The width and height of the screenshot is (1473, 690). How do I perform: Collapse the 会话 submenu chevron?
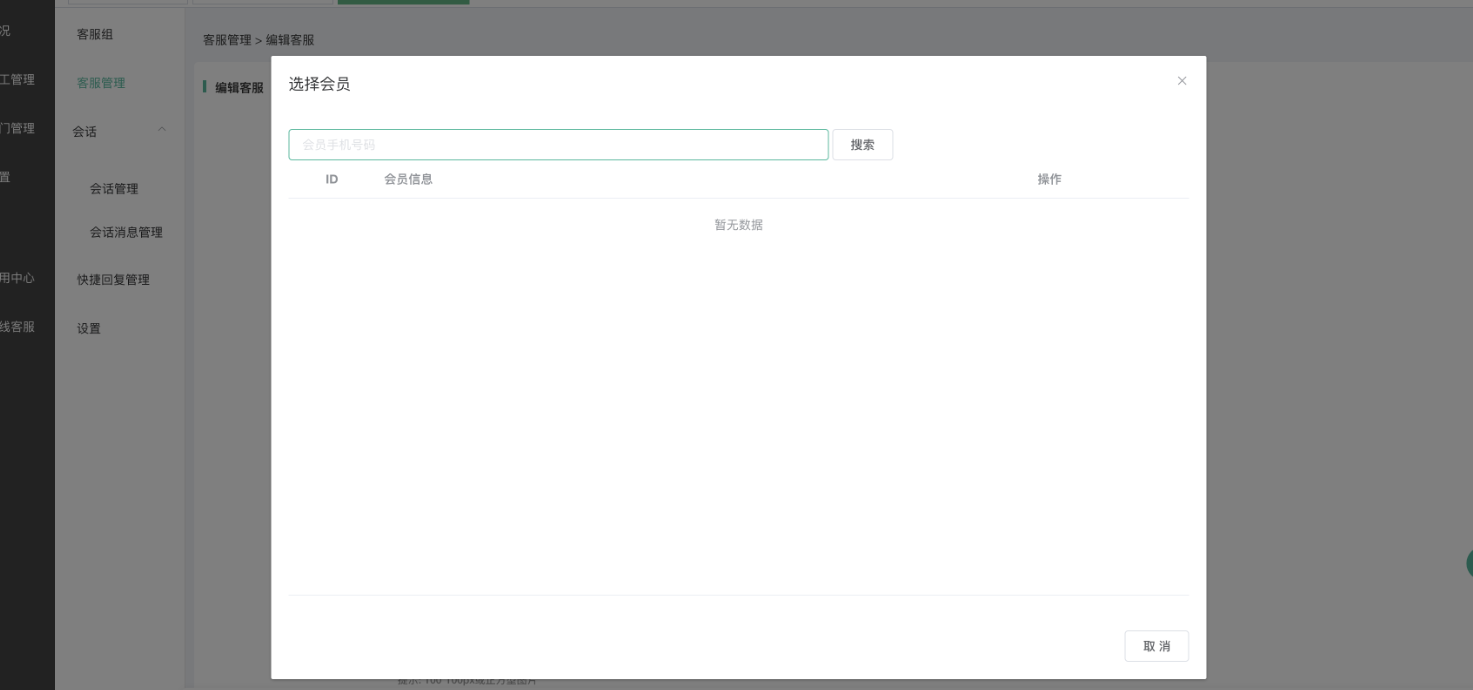162,131
